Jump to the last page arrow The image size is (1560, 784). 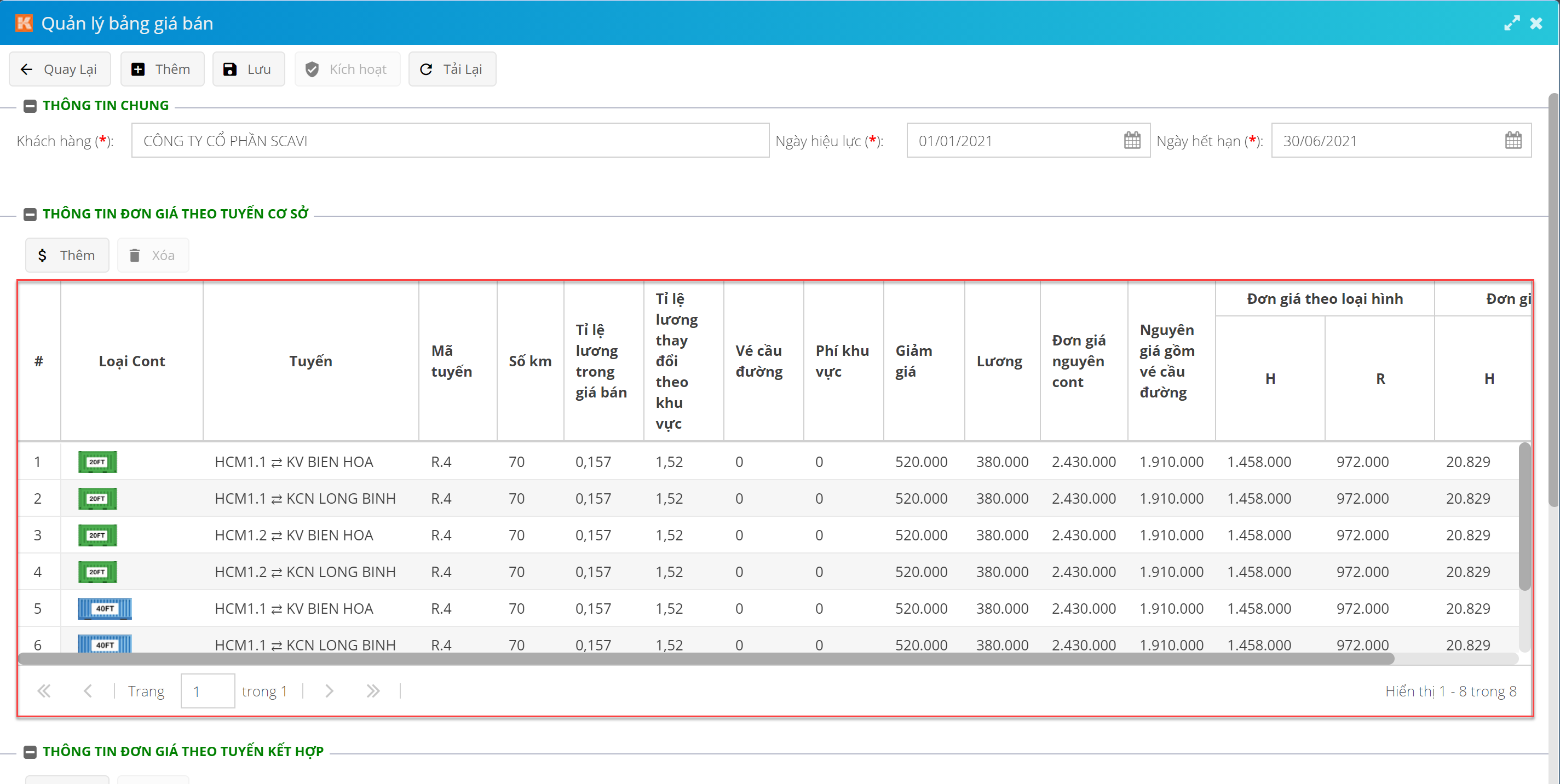tap(372, 691)
